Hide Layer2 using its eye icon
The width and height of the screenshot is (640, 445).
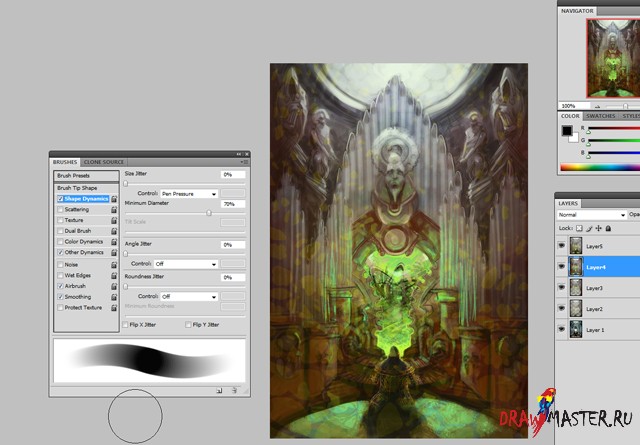coord(562,308)
